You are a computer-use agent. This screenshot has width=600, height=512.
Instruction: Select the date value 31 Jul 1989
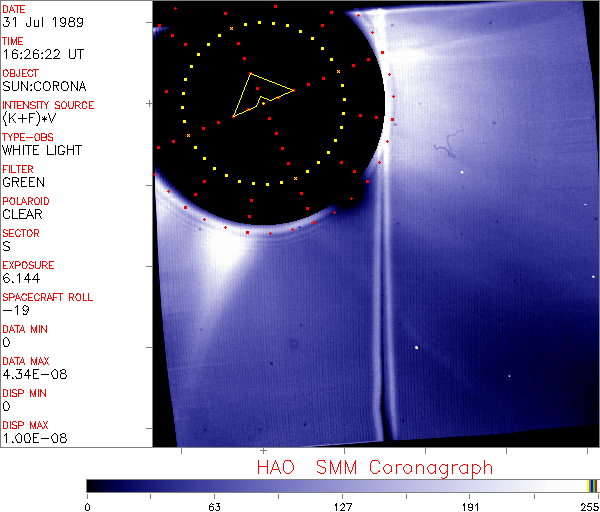43,22
